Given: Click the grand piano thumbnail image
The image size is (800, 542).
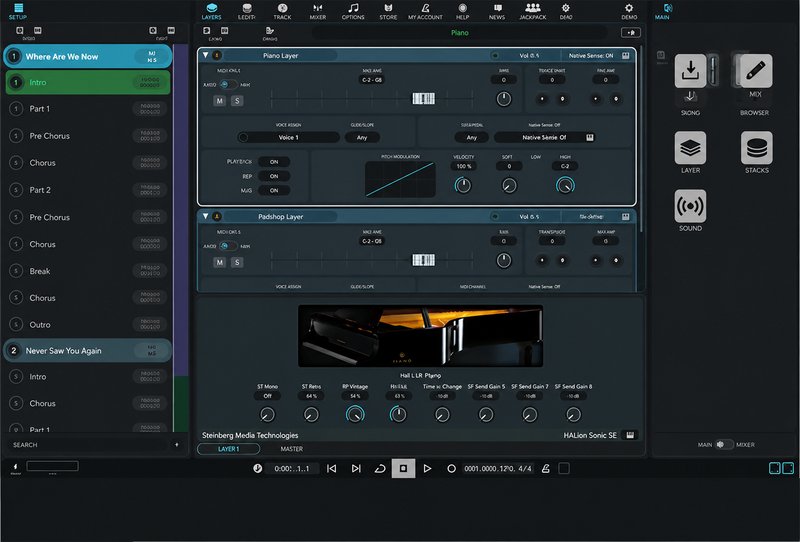Looking at the screenshot, I should click(420, 336).
